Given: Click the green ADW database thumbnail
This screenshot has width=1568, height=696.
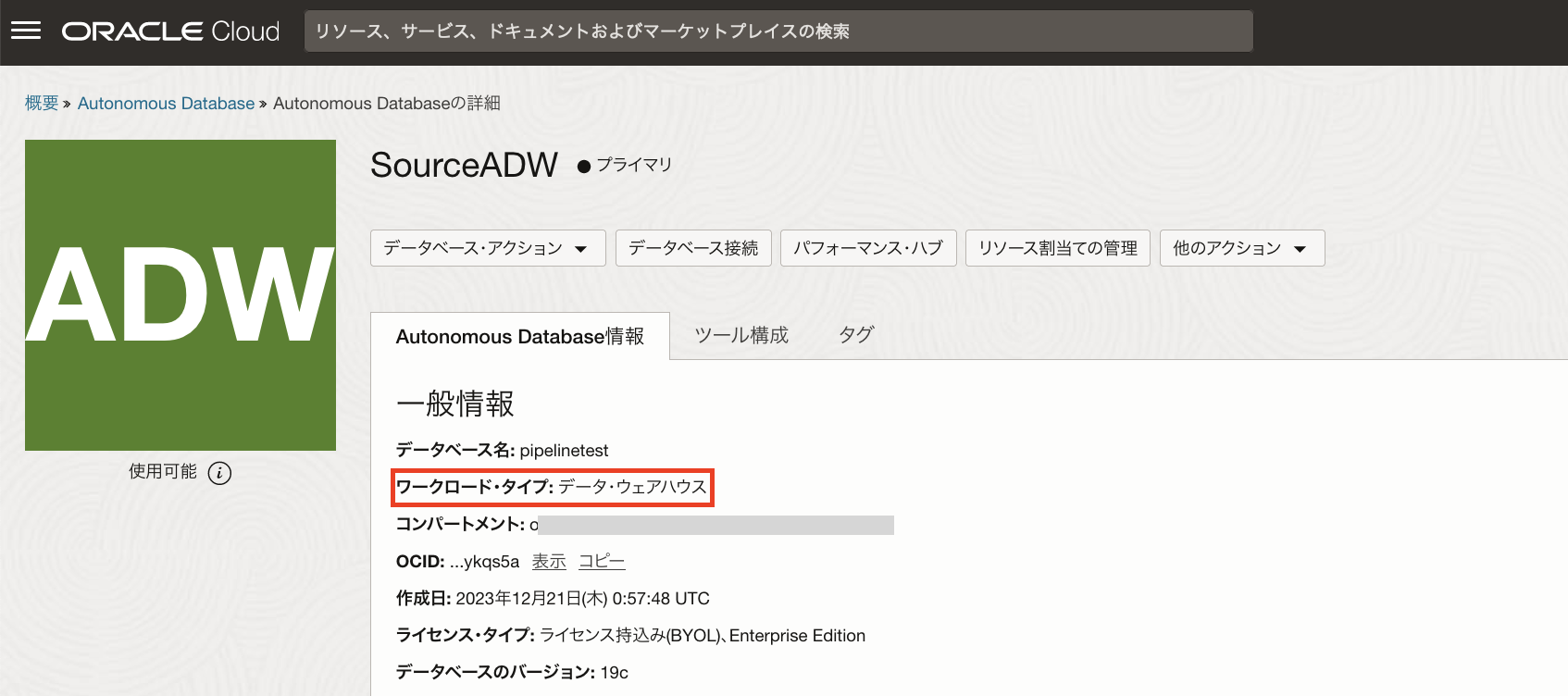Looking at the screenshot, I should (180, 295).
